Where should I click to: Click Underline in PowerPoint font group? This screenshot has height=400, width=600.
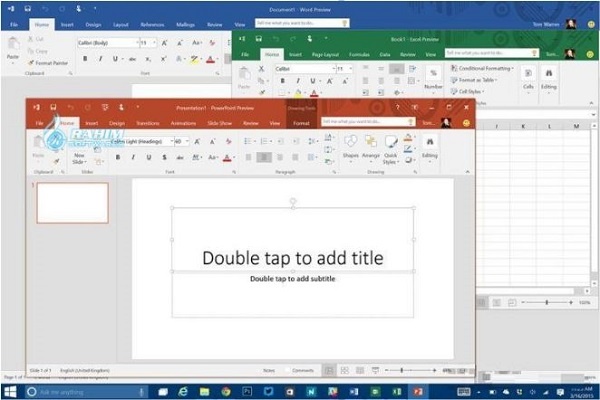[149, 157]
